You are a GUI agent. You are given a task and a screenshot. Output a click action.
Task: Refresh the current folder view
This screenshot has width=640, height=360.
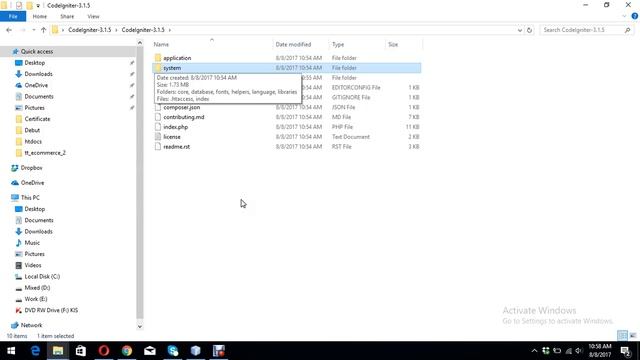click(529, 30)
